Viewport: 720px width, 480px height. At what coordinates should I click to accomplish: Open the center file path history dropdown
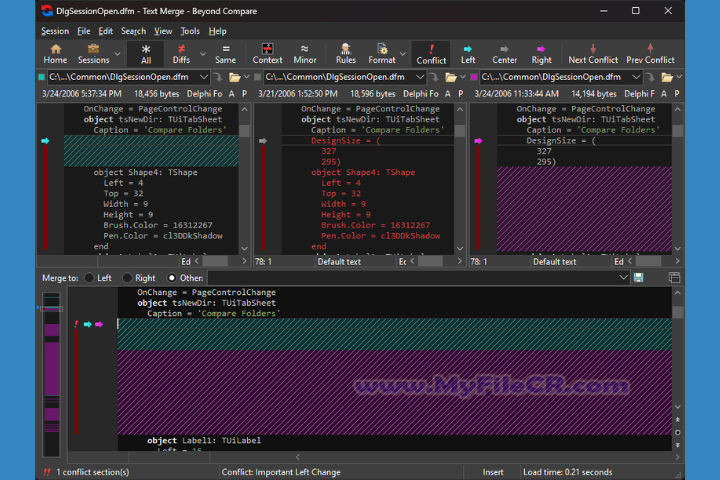click(x=420, y=77)
